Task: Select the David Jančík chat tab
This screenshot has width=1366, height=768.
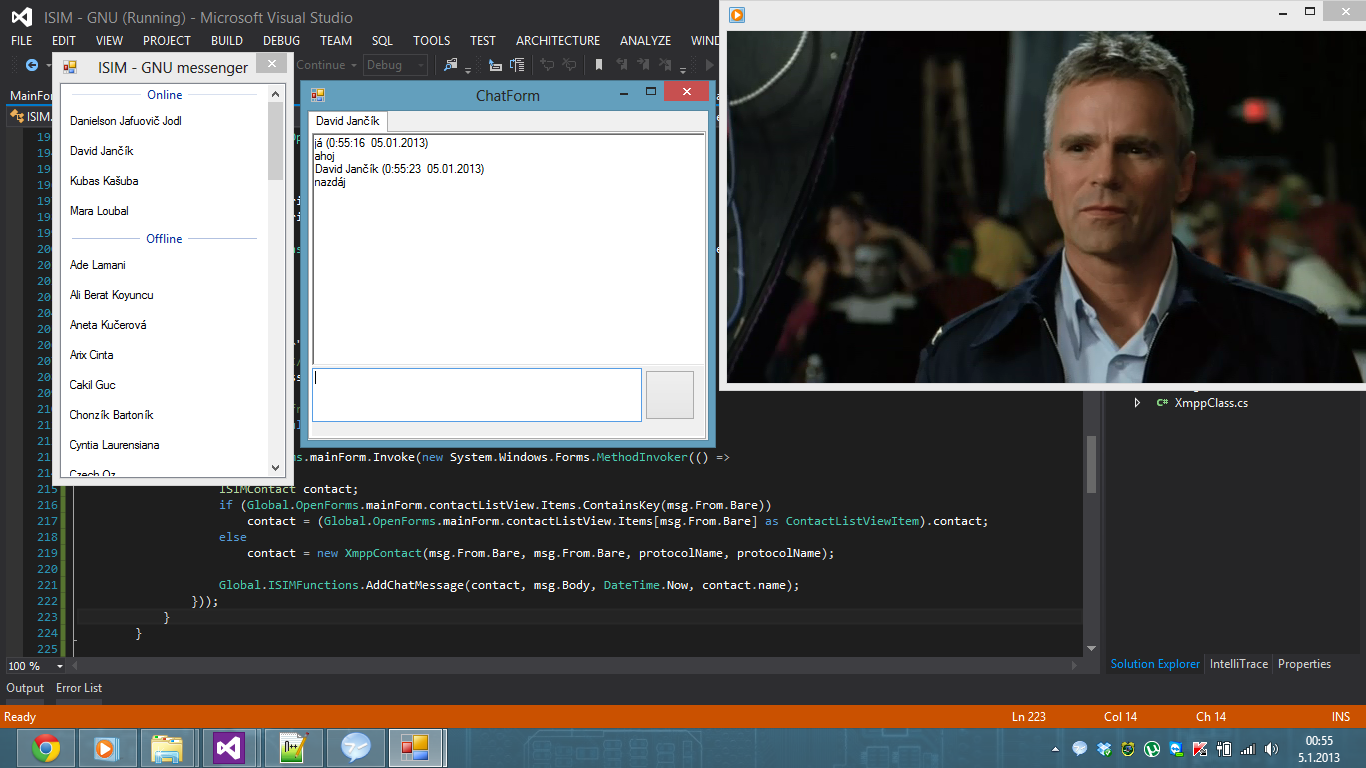Action: [348, 121]
